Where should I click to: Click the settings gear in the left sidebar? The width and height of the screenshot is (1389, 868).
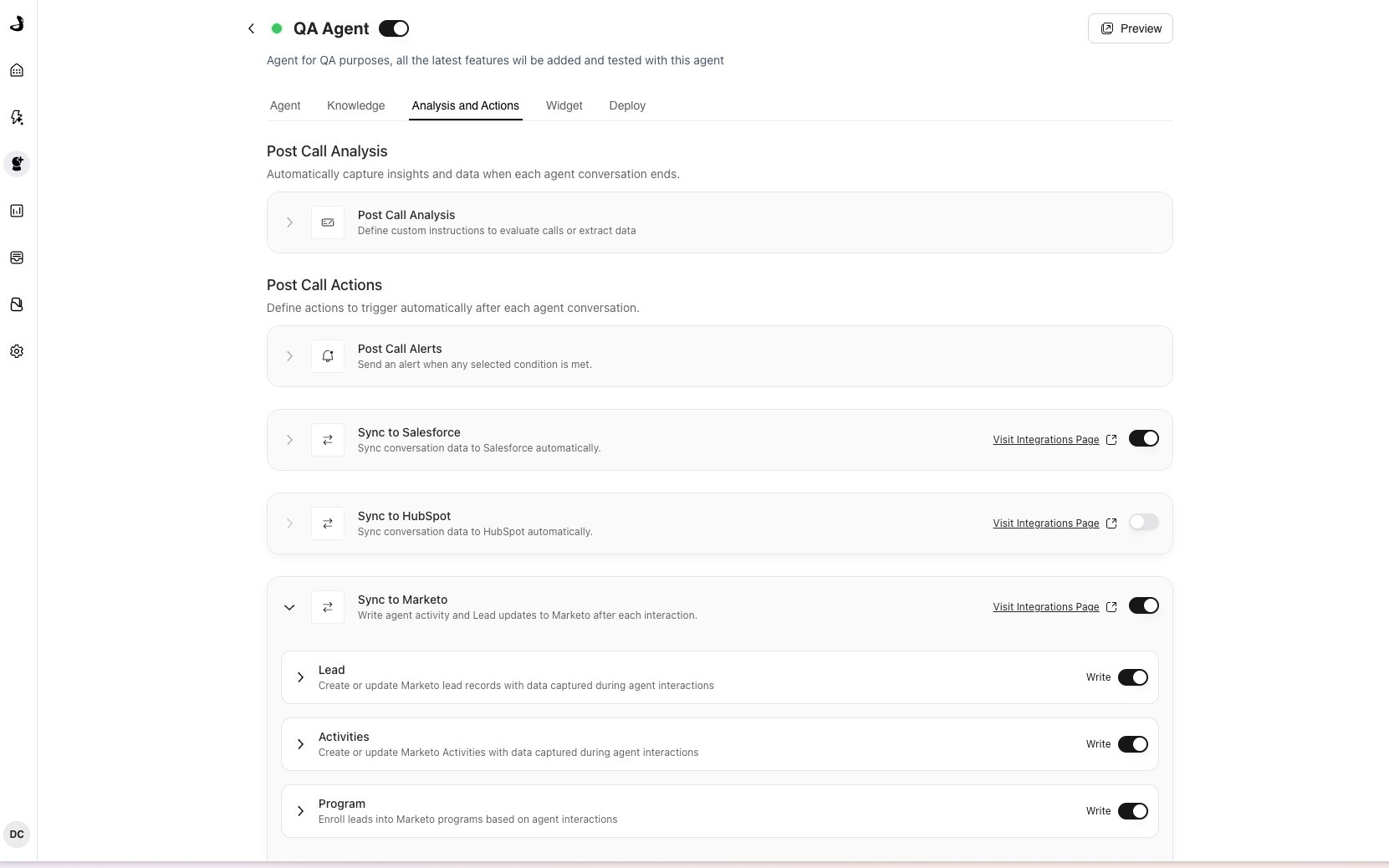click(17, 351)
